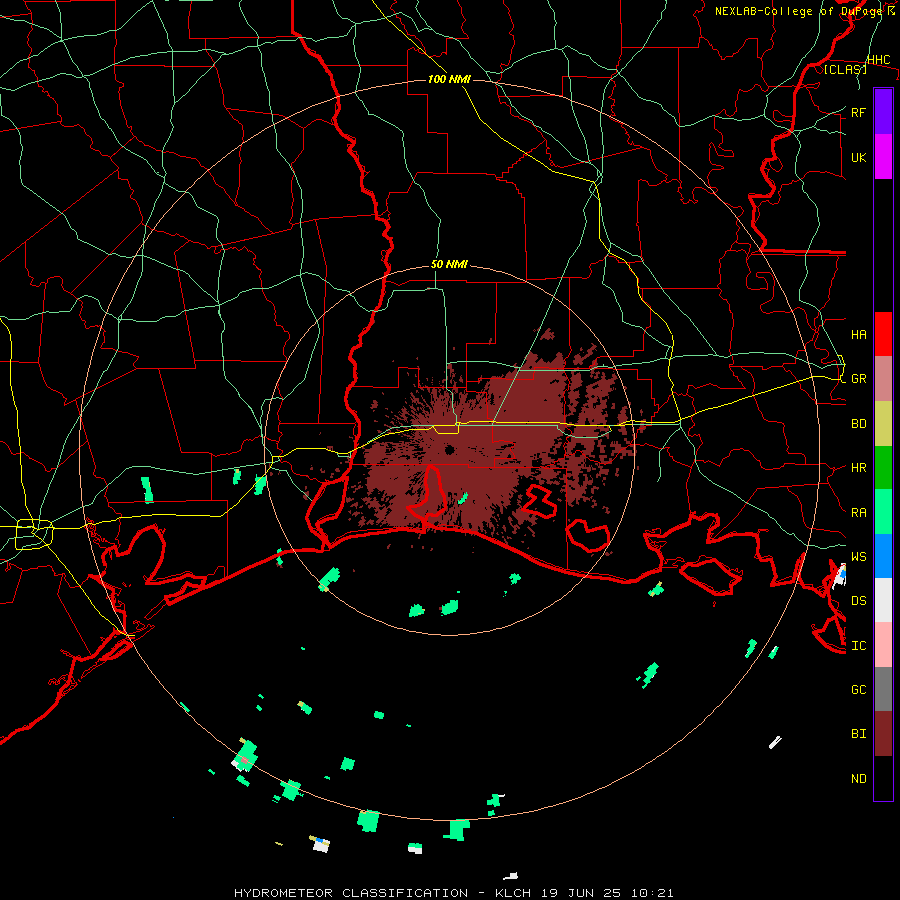Click the UK legend label
This screenshot has width=900, height=900.
click(858, 157)
